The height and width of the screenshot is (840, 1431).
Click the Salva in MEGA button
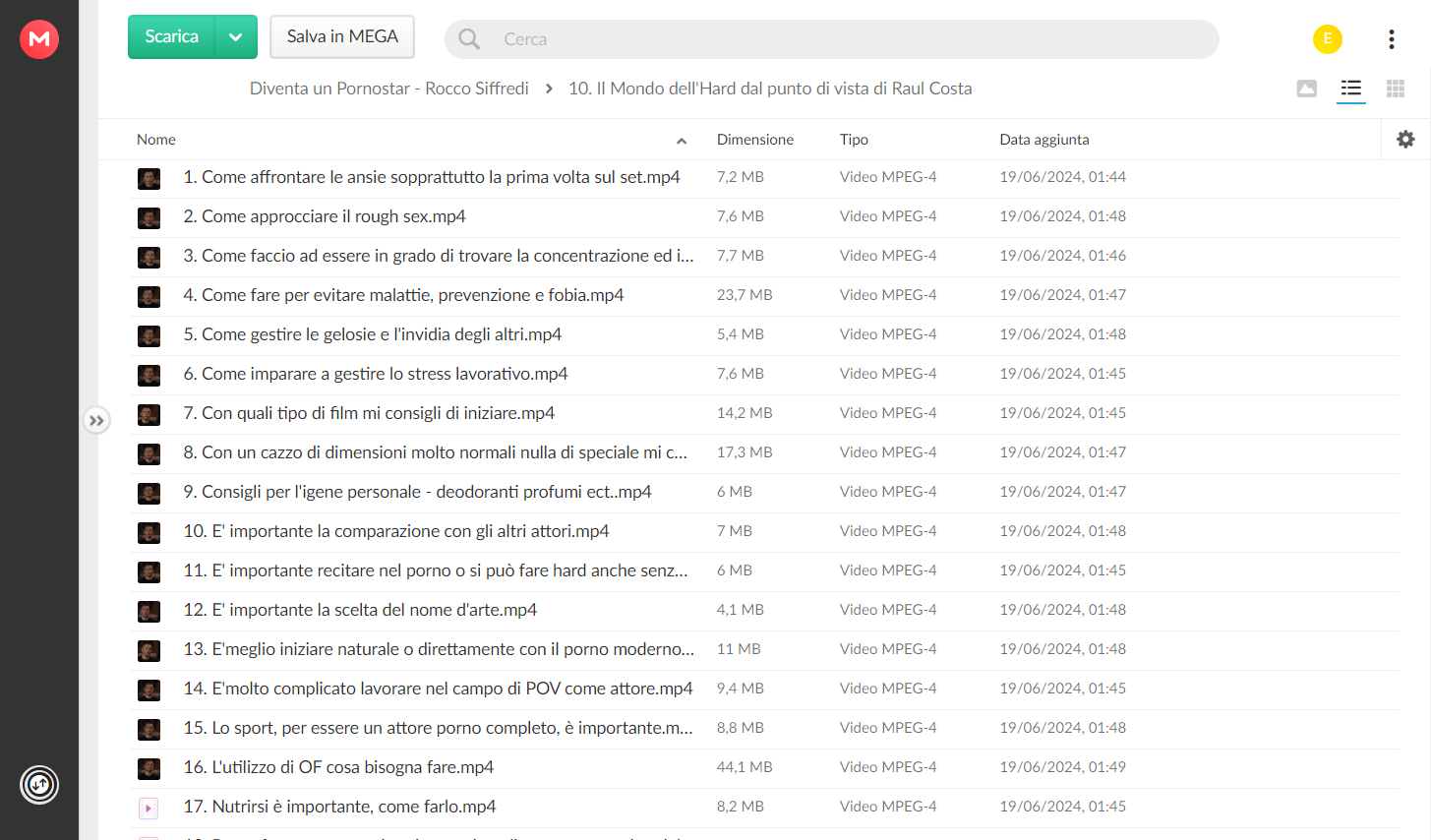coord(342,37)
